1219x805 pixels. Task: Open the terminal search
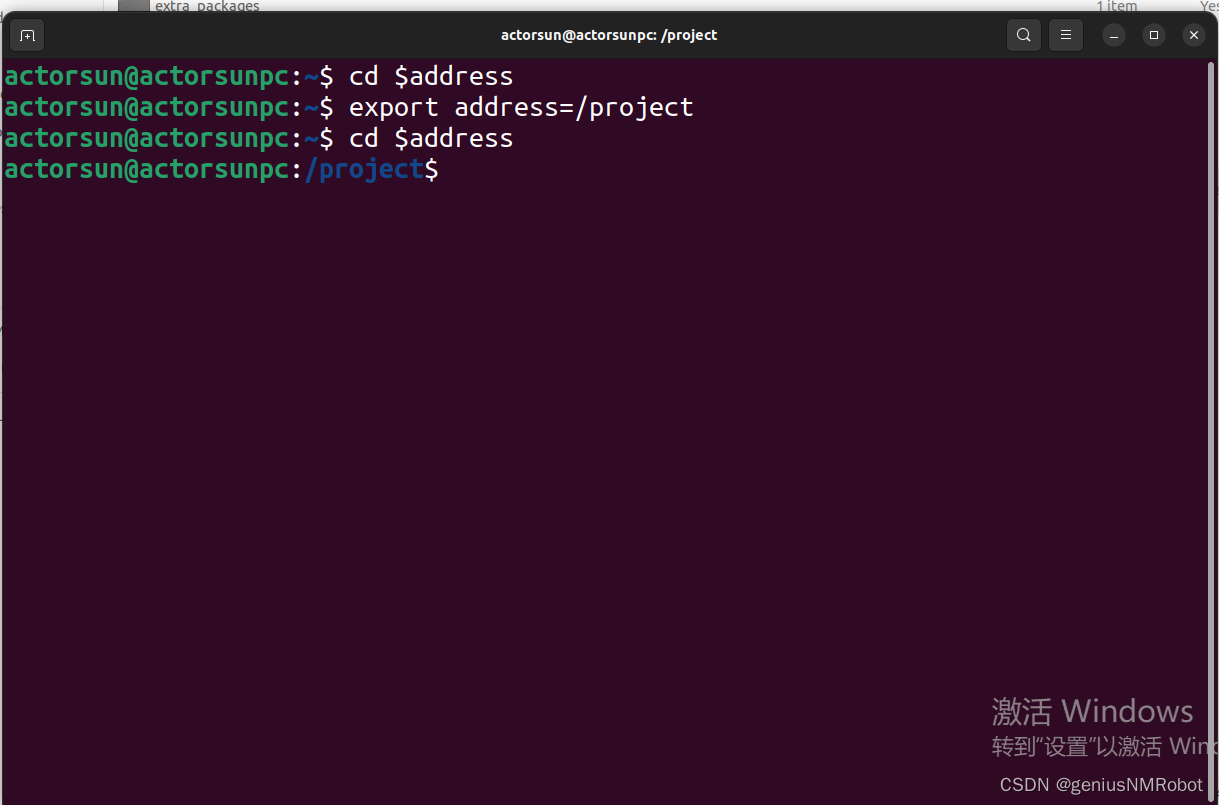(x=1024, y=35)
